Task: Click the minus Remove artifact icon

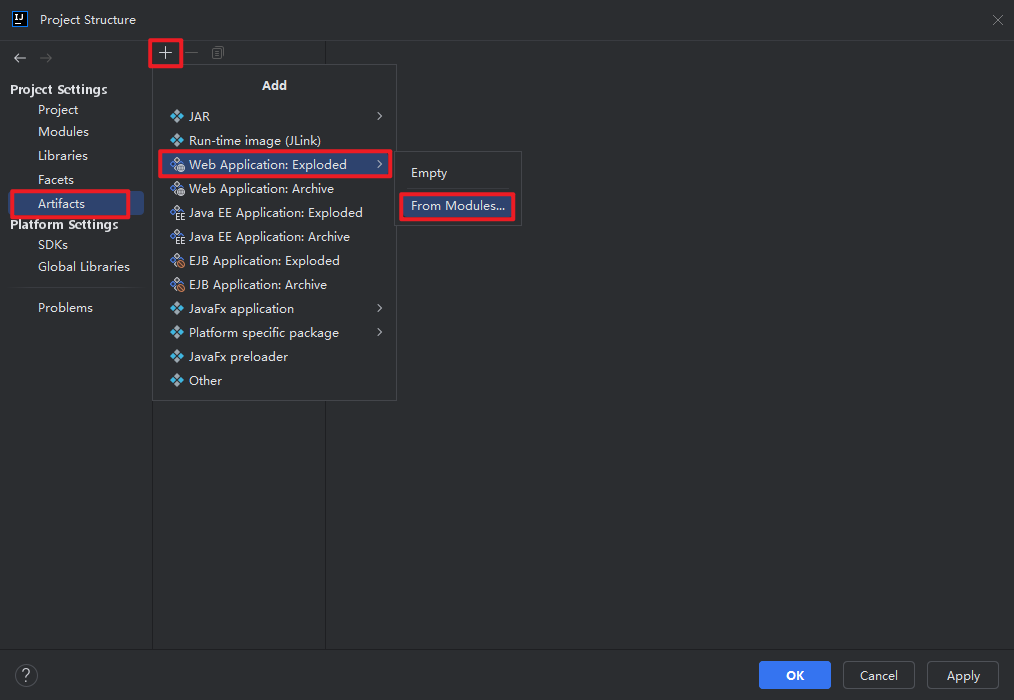Action: point(191,52)
